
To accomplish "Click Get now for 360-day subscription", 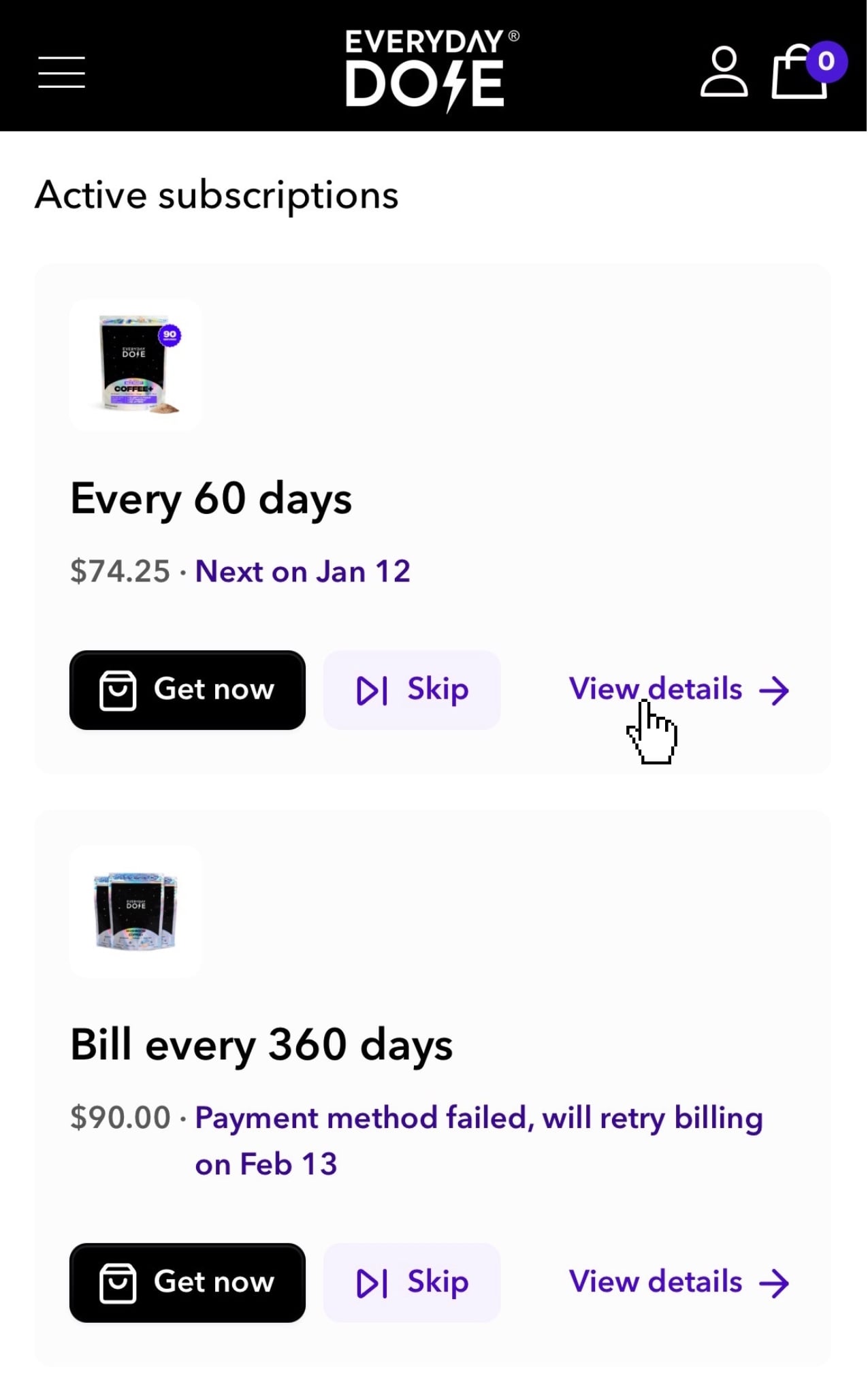I will click(x=187, y=1283).
